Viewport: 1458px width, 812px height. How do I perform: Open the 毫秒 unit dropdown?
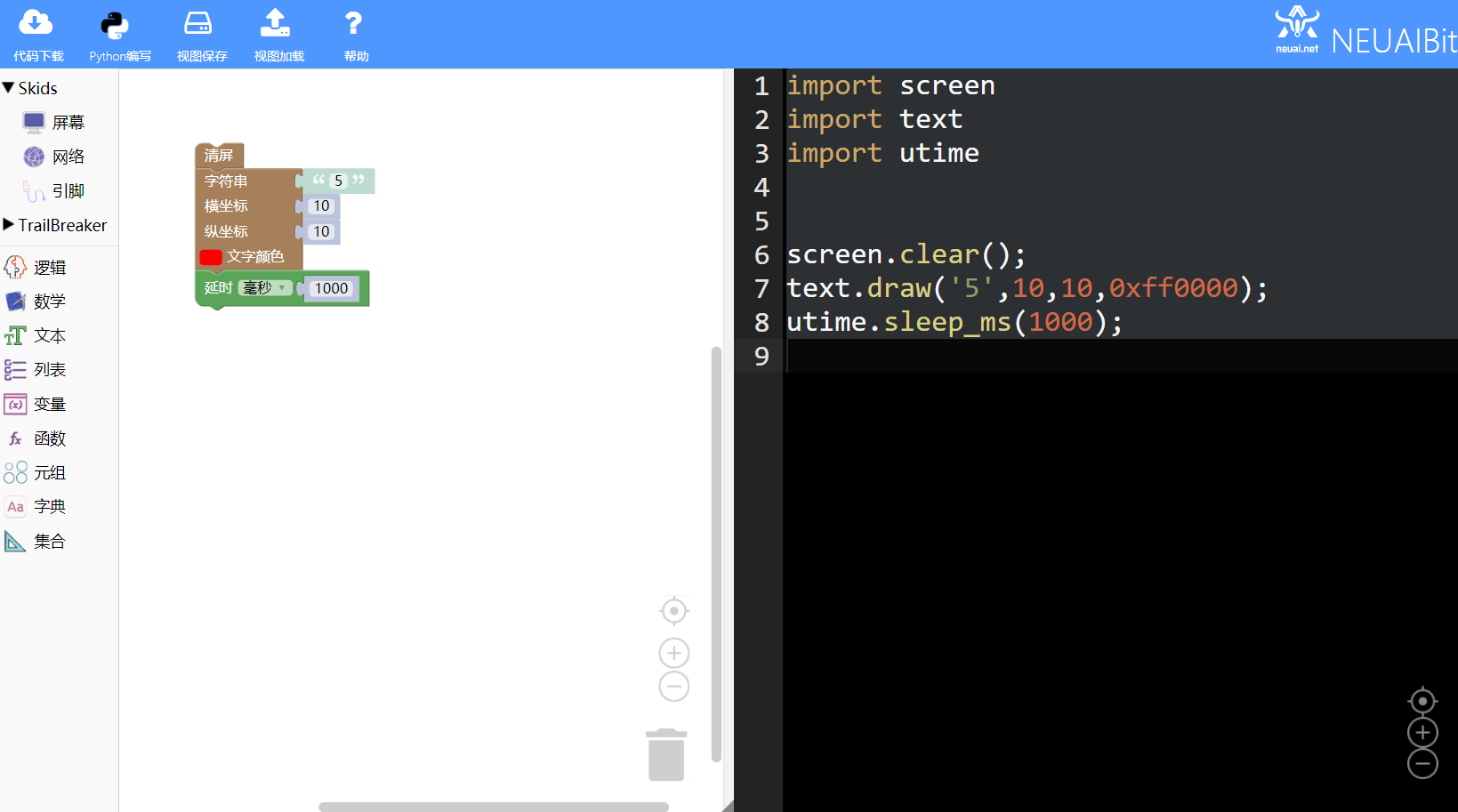(x=264, y=288)
